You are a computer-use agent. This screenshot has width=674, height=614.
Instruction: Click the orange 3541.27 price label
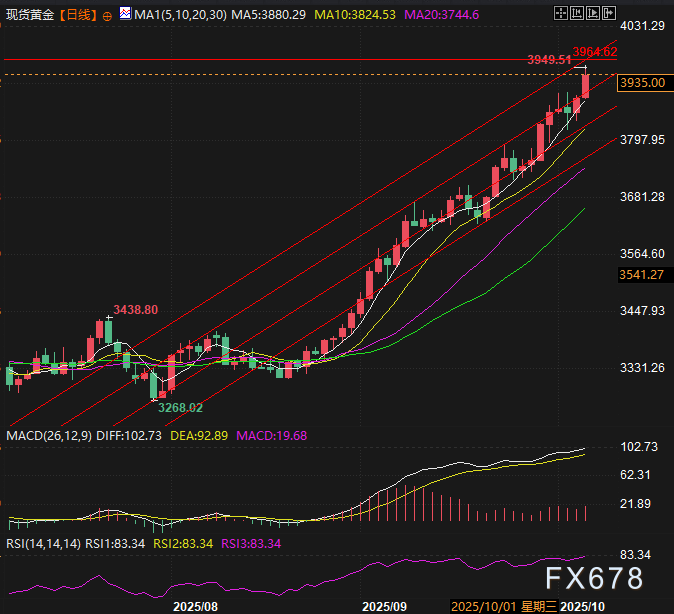coord(641,274)
